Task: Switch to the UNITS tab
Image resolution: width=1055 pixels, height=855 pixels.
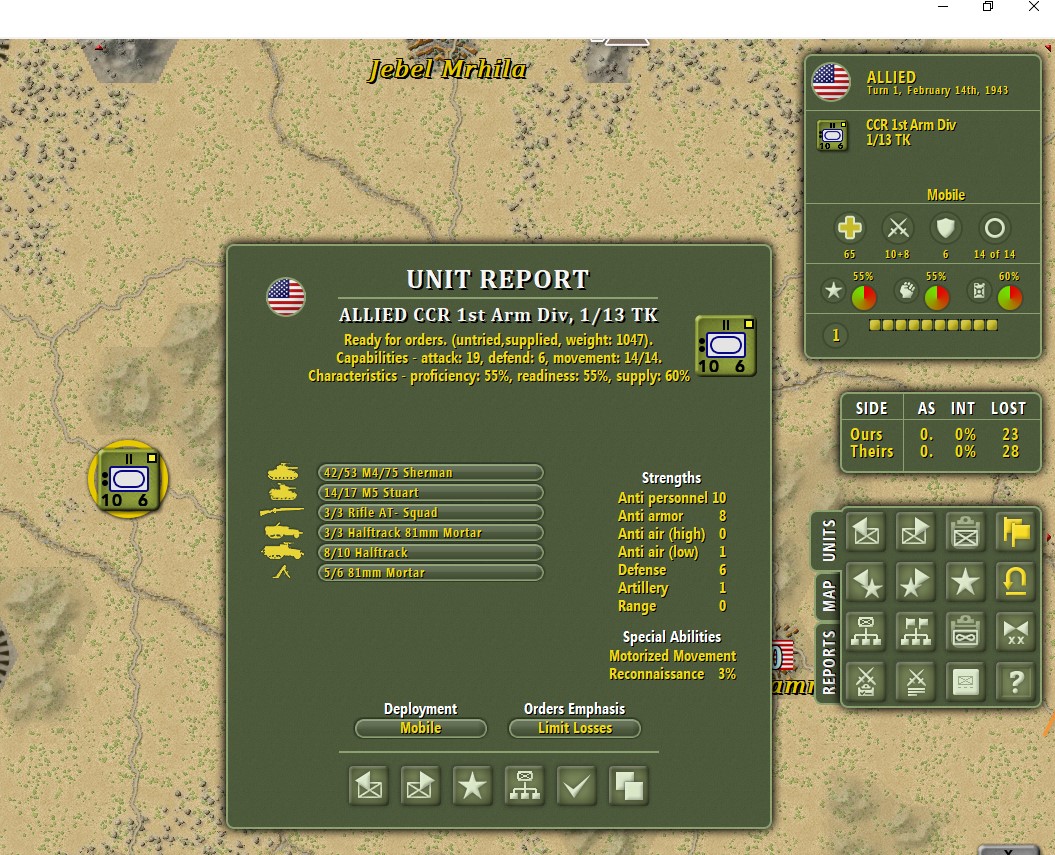Action: [x=829, y=540]
